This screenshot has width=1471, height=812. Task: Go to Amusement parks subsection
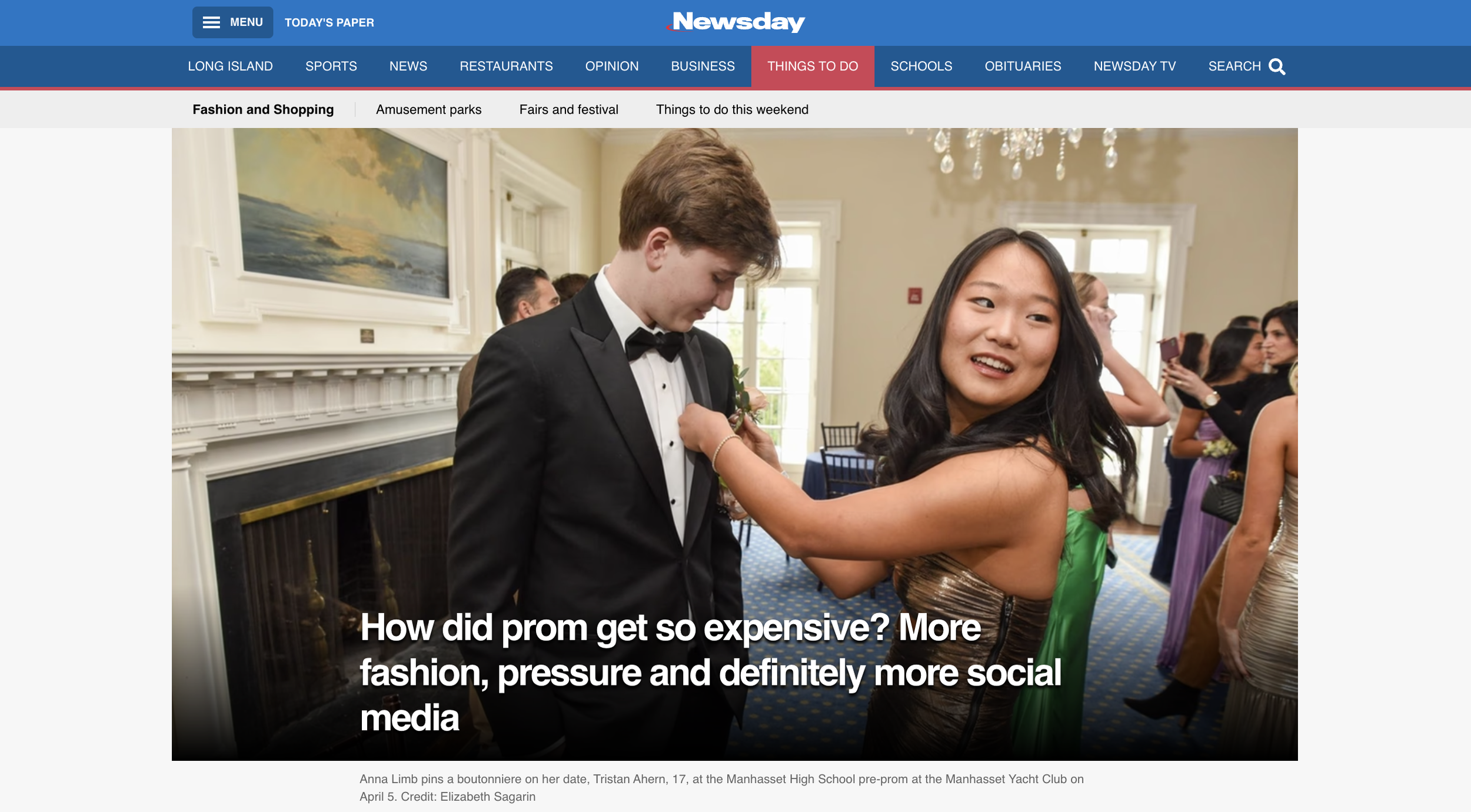click(428, 109)
